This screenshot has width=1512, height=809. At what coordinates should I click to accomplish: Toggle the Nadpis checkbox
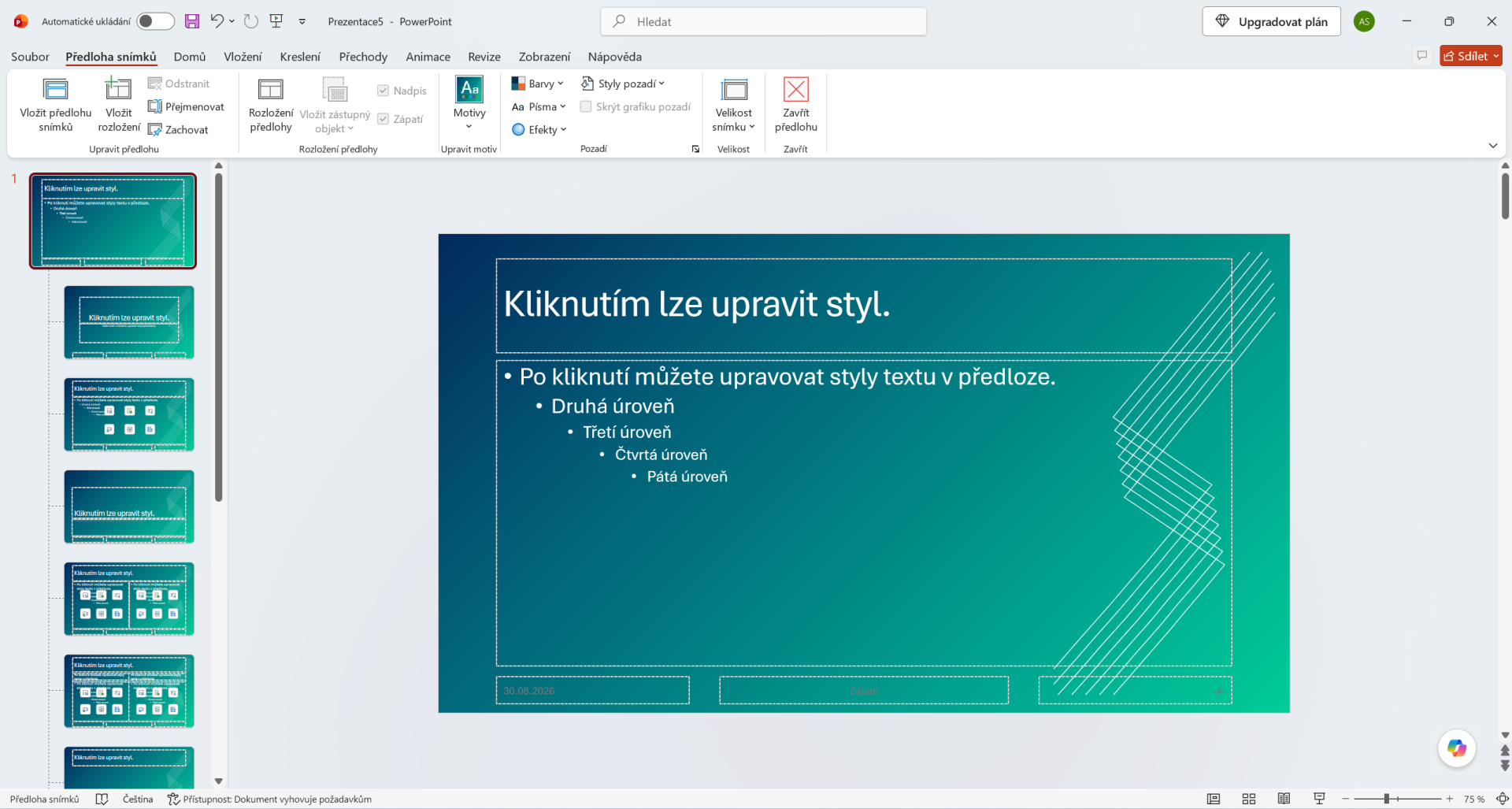point(383,91)
